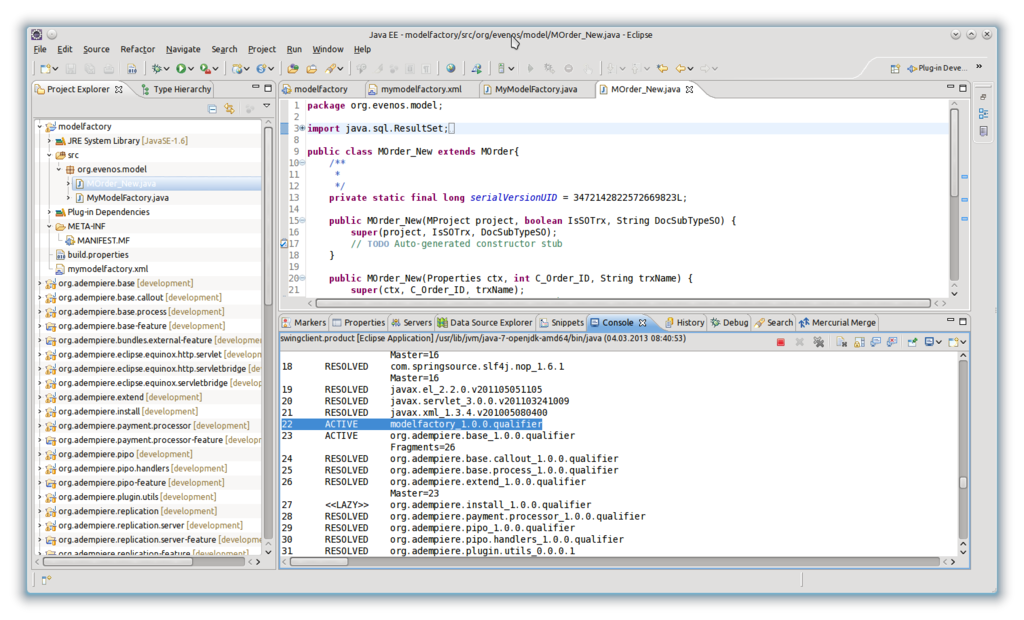1024x620 pixels.
Task: Expand the org.adempiere.base project node
Action: (x=40, y=284)
